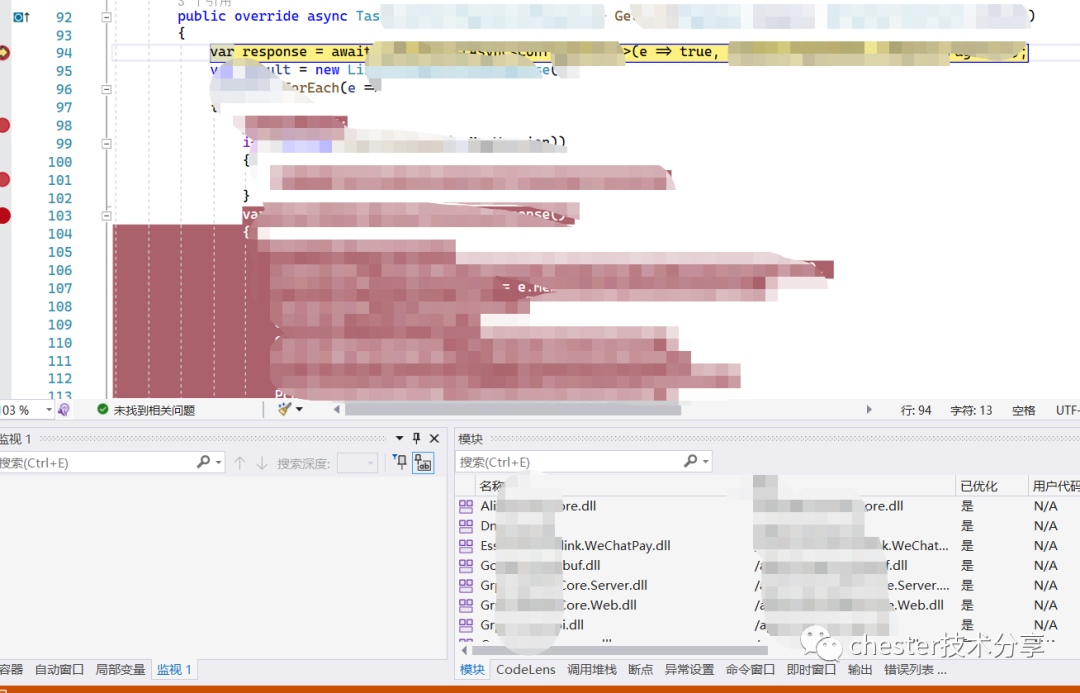Click module icon of the Dn row
Viewport: 1080px width, 693px height.
[466, 526]
